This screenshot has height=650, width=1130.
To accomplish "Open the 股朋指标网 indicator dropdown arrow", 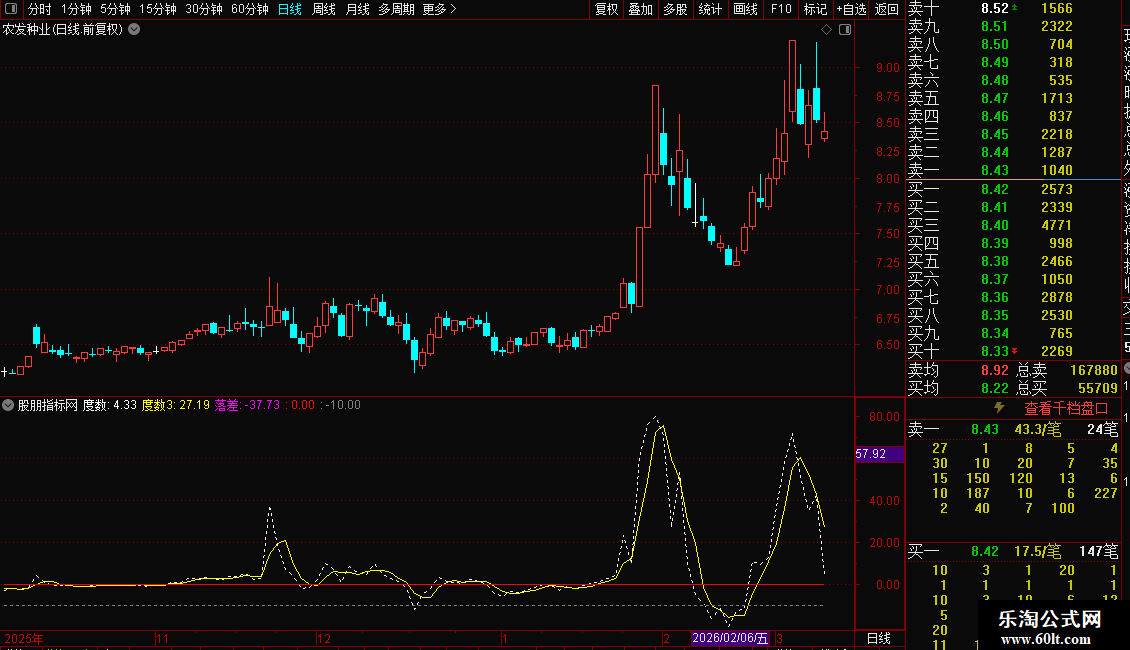I will (x=8, y=405).
